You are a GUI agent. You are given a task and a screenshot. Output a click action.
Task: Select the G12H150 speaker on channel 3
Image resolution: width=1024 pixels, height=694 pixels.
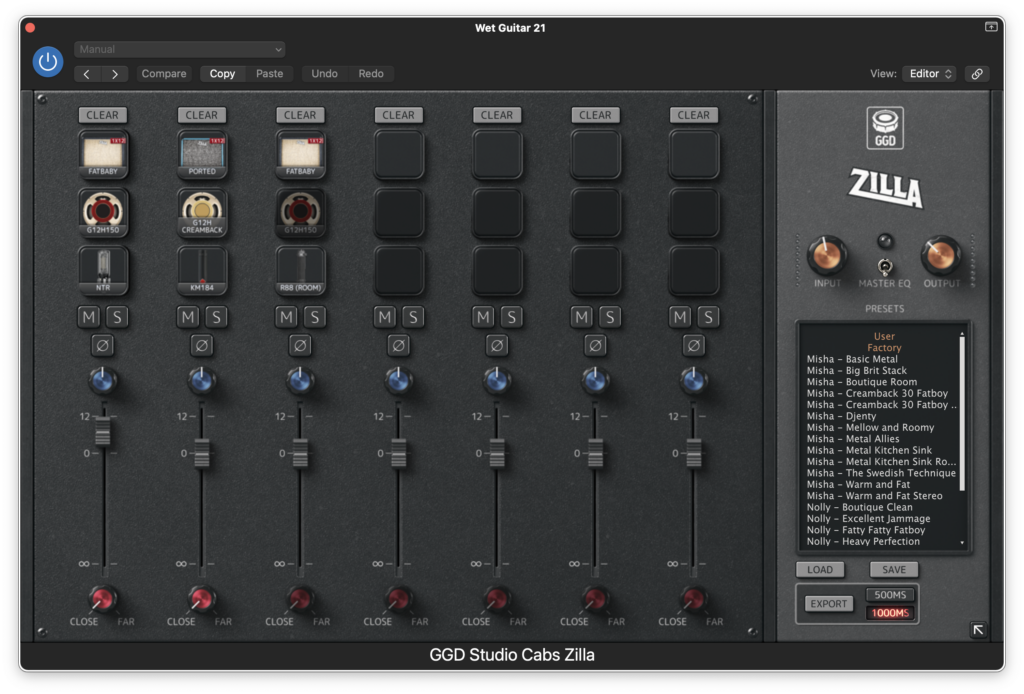coord(300,213)
